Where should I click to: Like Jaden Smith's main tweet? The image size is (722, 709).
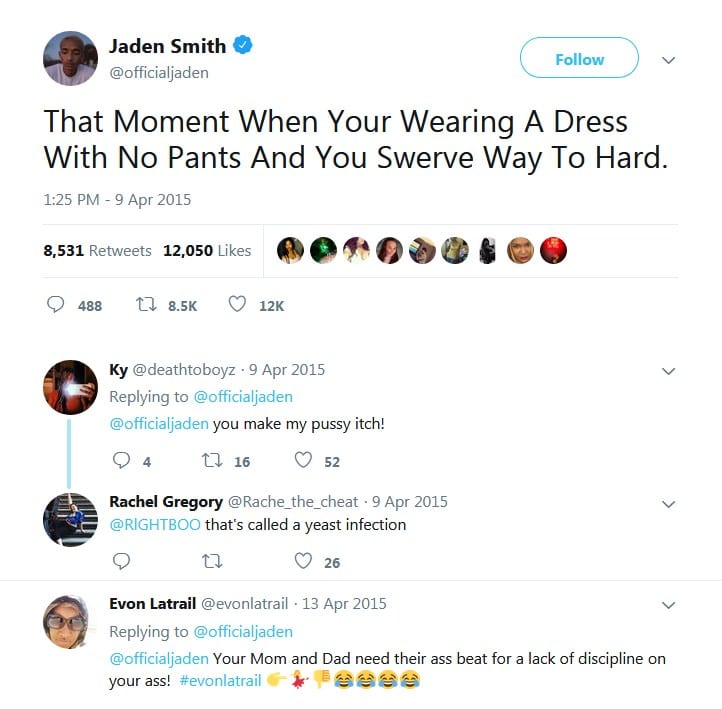237,304
